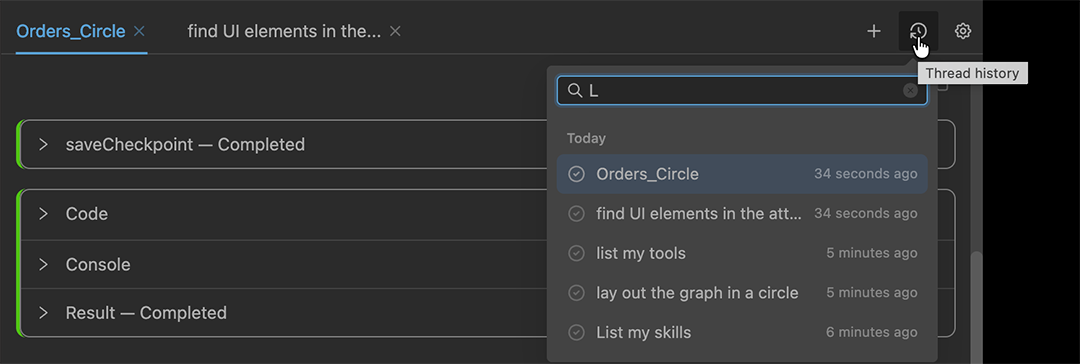This screenshot has height=364, width=1080.
Task: Open the 'List my skills' thread
Action: pos(742,333)
